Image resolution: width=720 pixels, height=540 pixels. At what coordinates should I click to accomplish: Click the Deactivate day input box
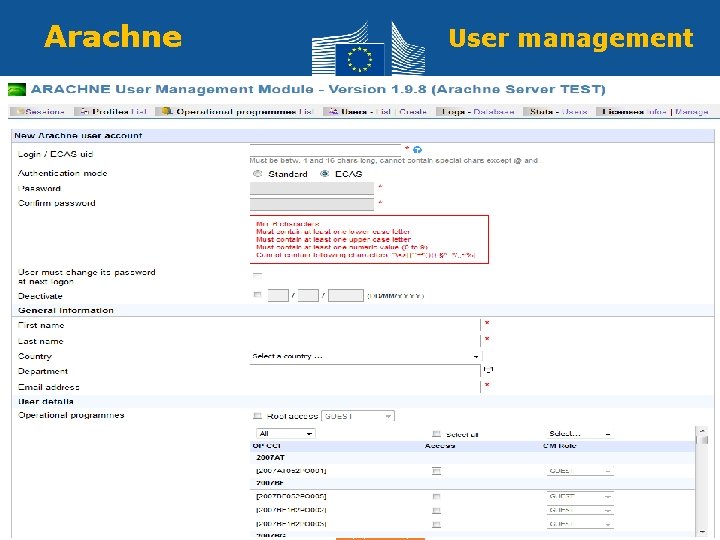(278, 295)
